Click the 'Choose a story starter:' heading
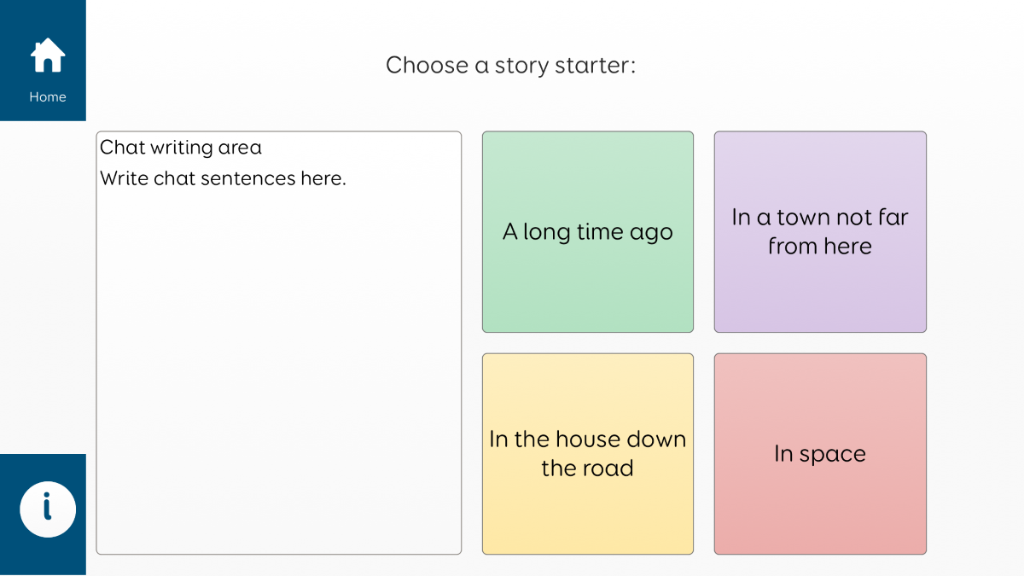 point(511,65)
